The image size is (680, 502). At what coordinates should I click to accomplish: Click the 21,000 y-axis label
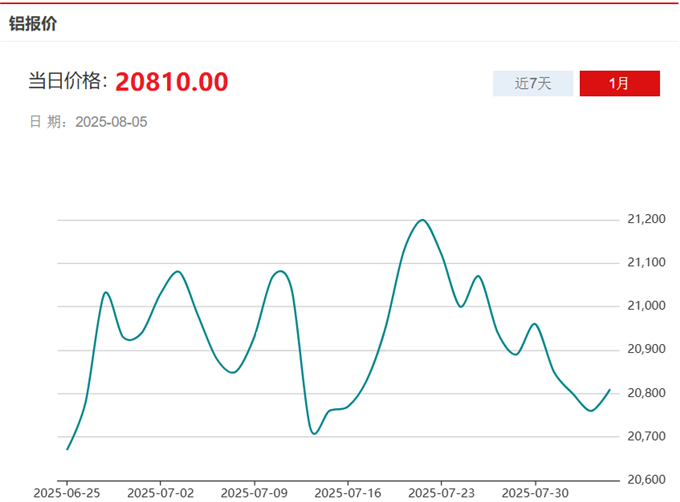[647, 306]
